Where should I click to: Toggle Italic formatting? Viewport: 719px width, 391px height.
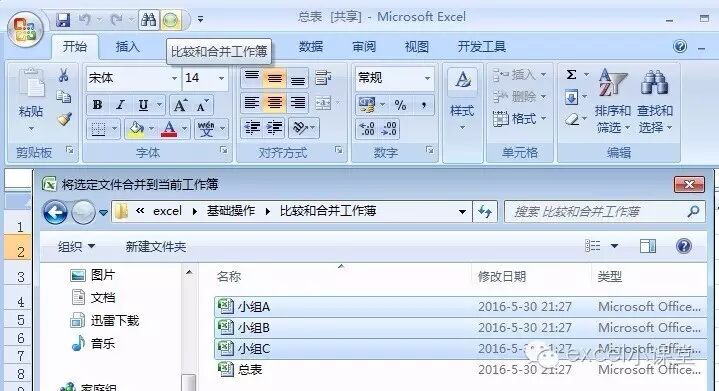click(x=120, y=105)
